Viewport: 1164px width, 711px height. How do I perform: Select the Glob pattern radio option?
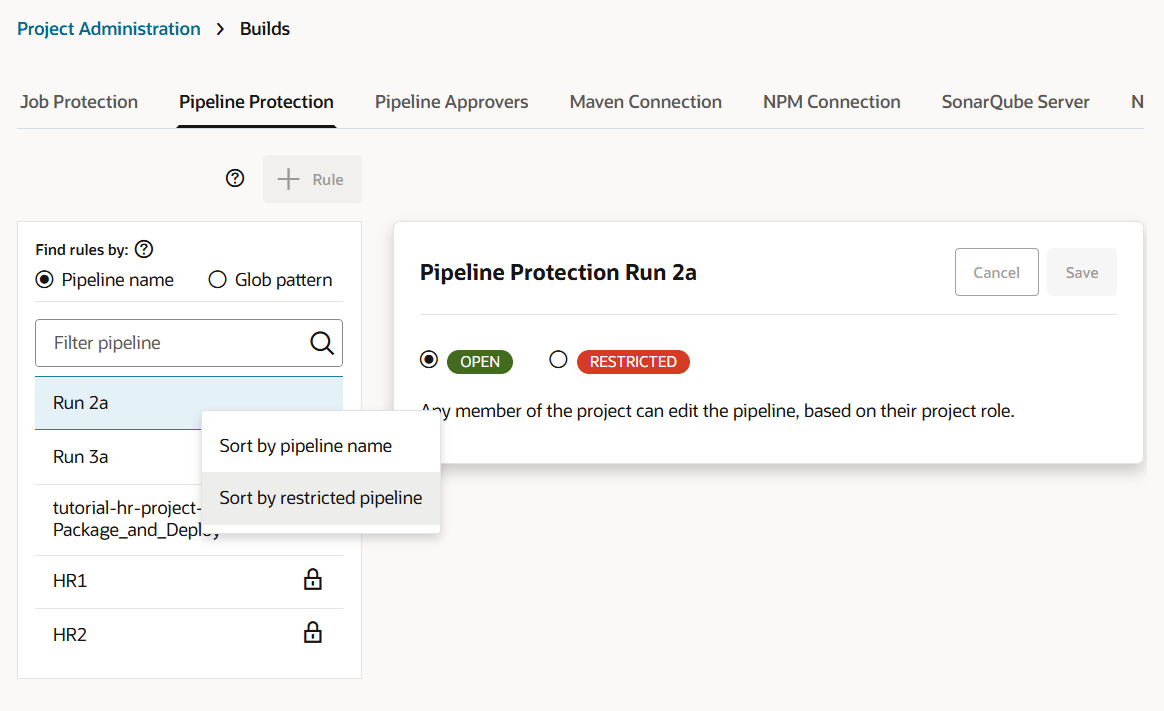(x=217, y=280)
